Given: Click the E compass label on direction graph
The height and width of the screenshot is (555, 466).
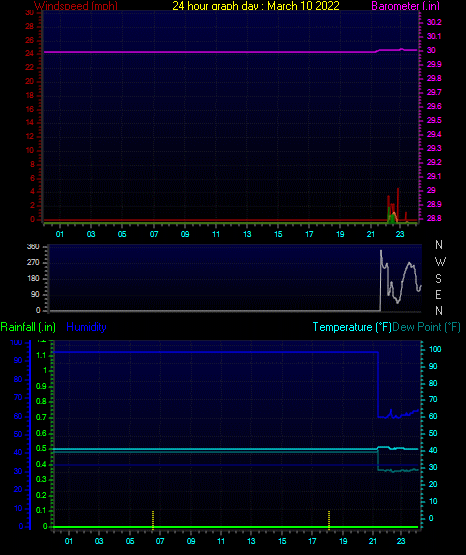Looking at the screenshot, I should point(438,294).
